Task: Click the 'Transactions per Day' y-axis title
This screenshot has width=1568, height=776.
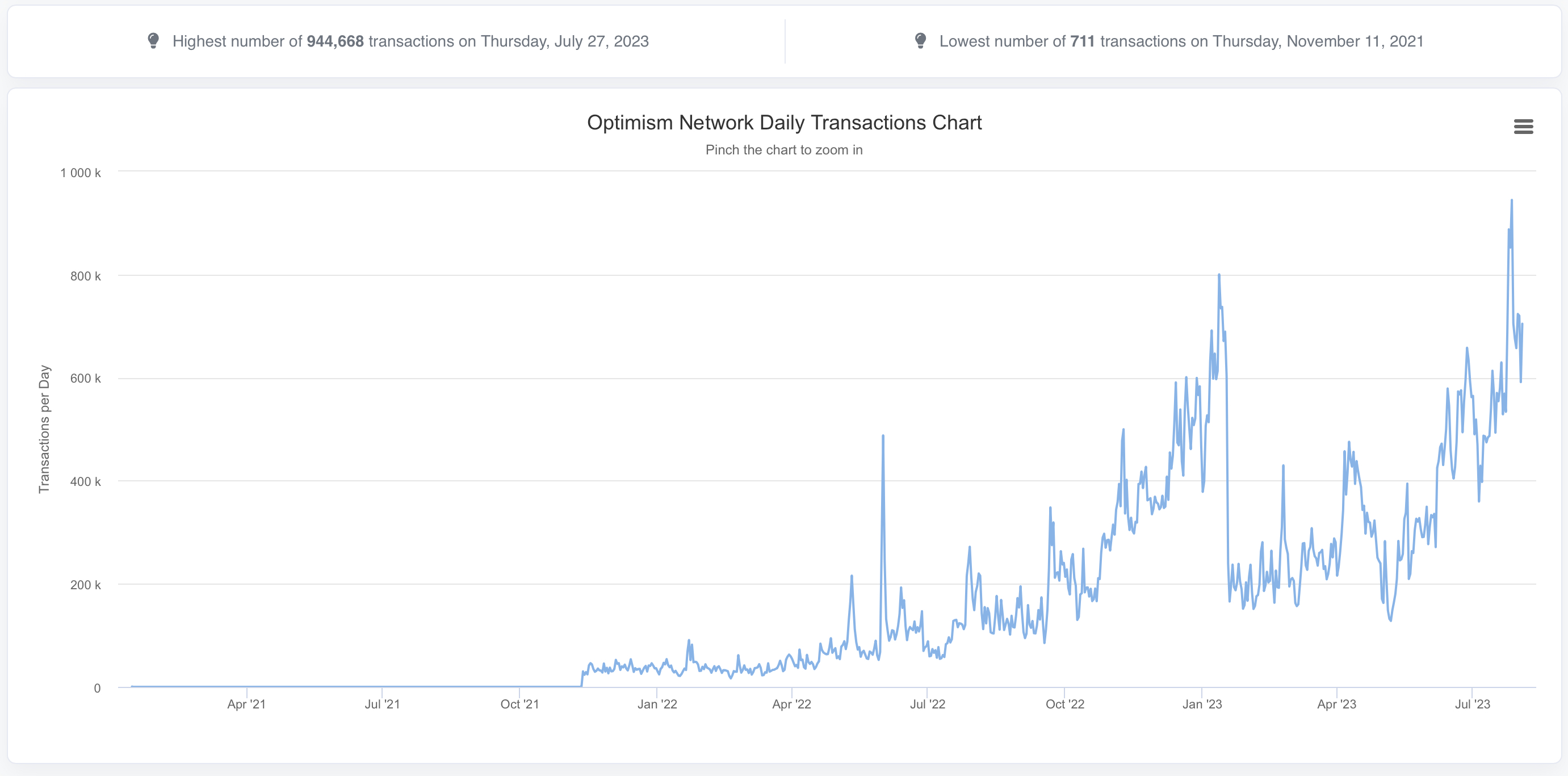Action: [x=44, y=429]
